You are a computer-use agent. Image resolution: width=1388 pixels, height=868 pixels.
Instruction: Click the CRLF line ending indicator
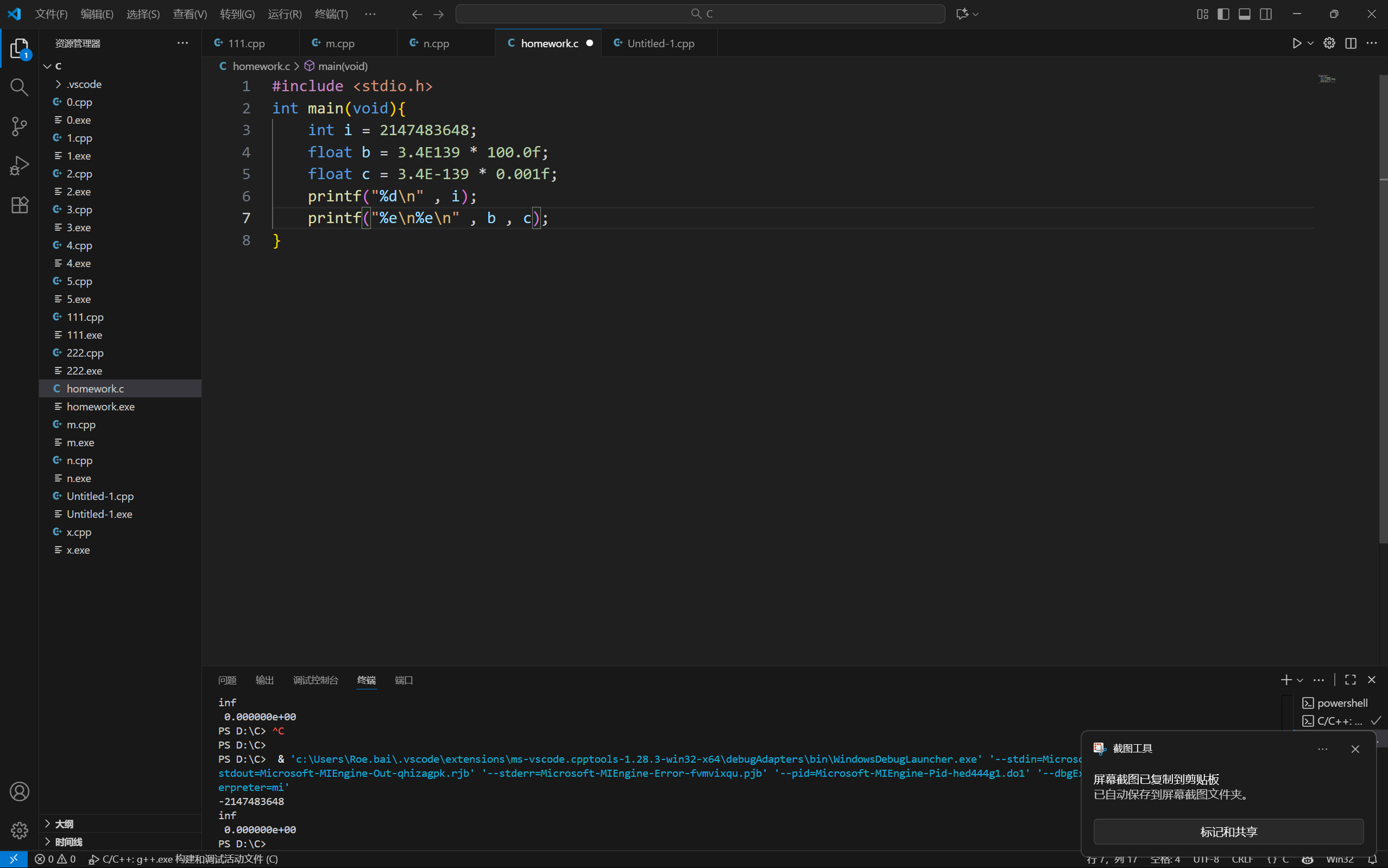[x=1242, y=859]
